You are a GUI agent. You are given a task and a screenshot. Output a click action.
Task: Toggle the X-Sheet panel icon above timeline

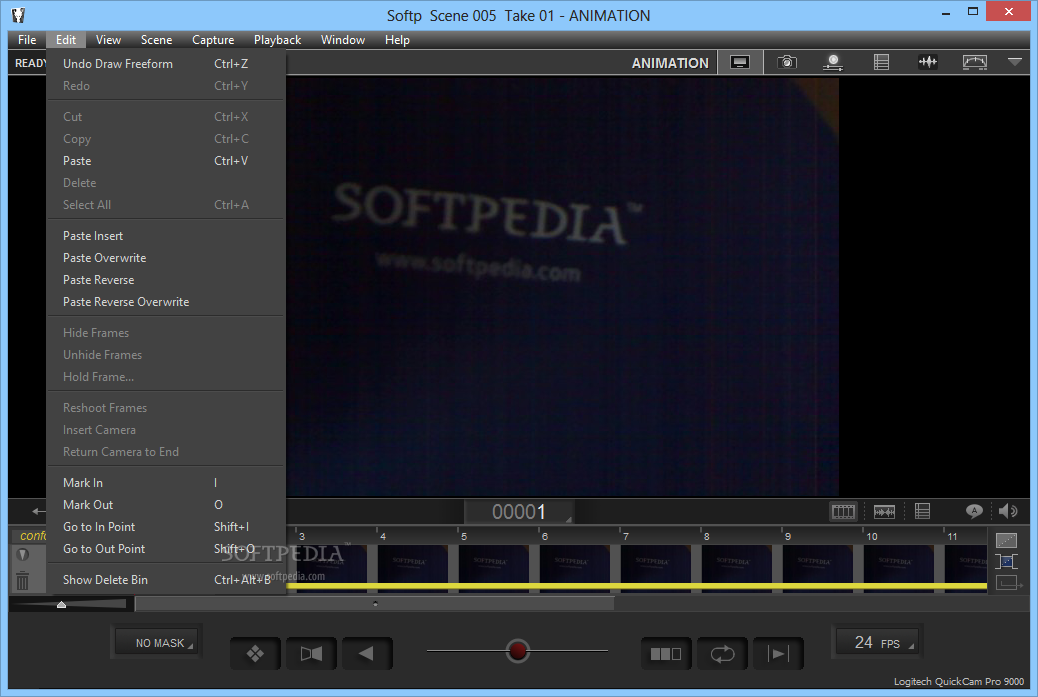pyautogui.click(x=922, y=511)
